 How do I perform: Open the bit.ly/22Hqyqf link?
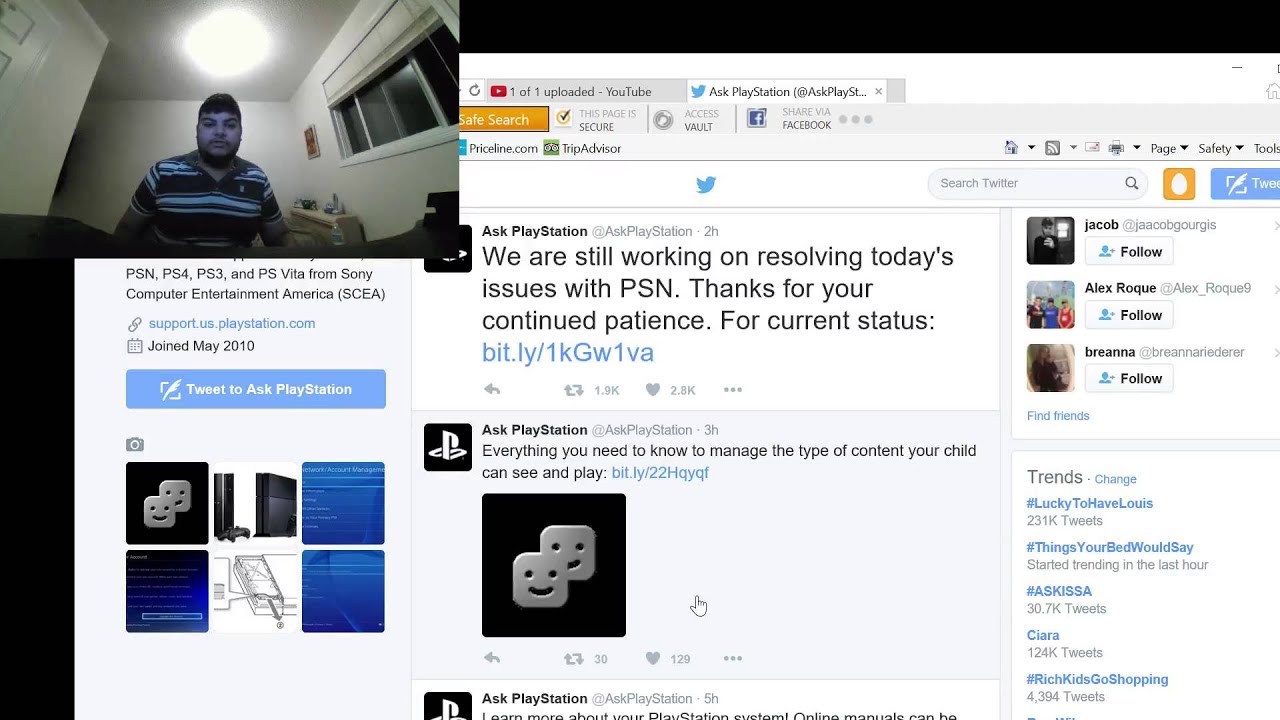(660, 473)
